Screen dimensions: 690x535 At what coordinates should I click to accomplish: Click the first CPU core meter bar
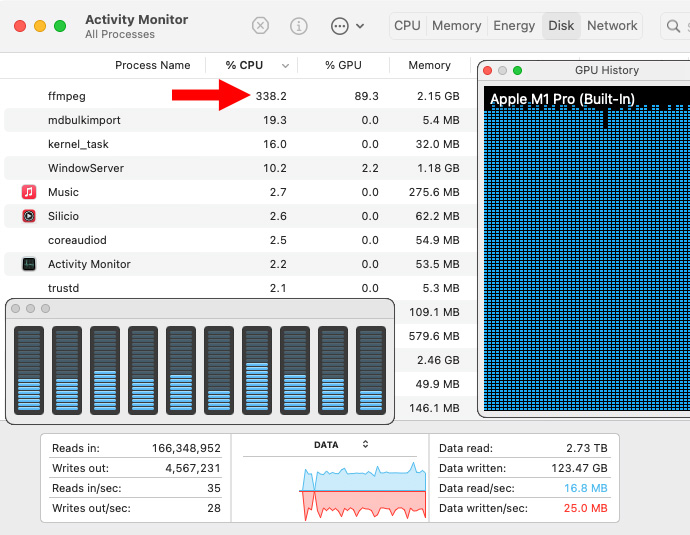coord(29,370)
